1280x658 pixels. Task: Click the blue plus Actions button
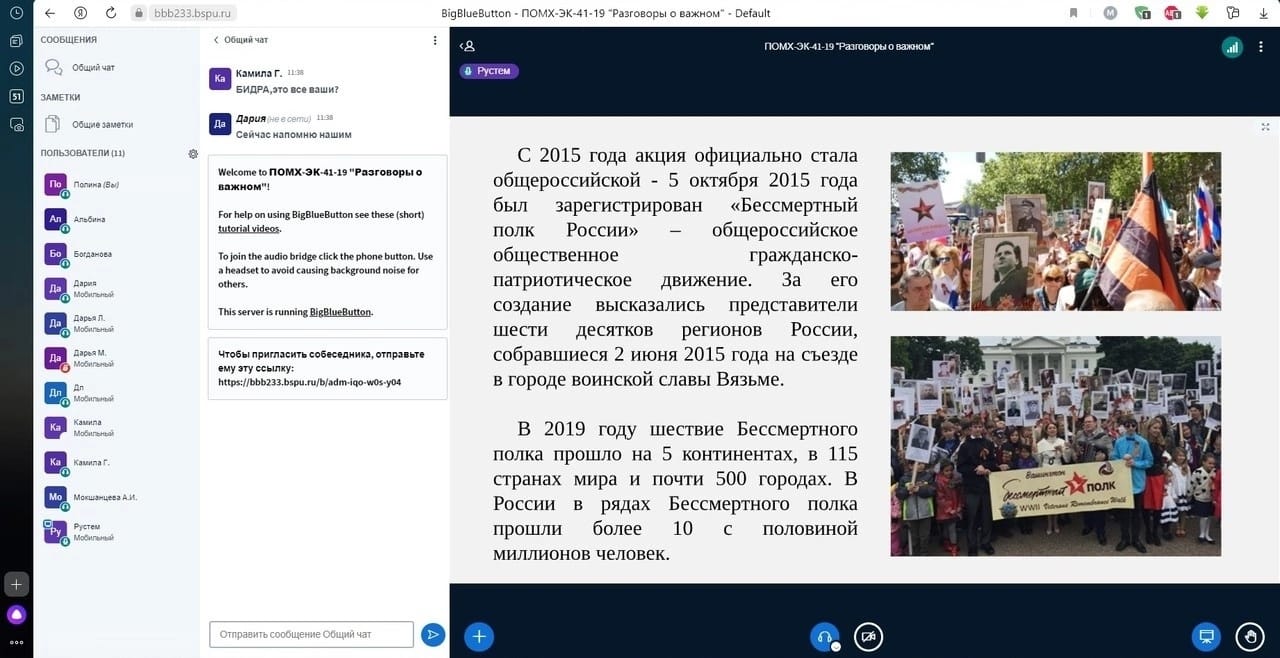[479, 636]
